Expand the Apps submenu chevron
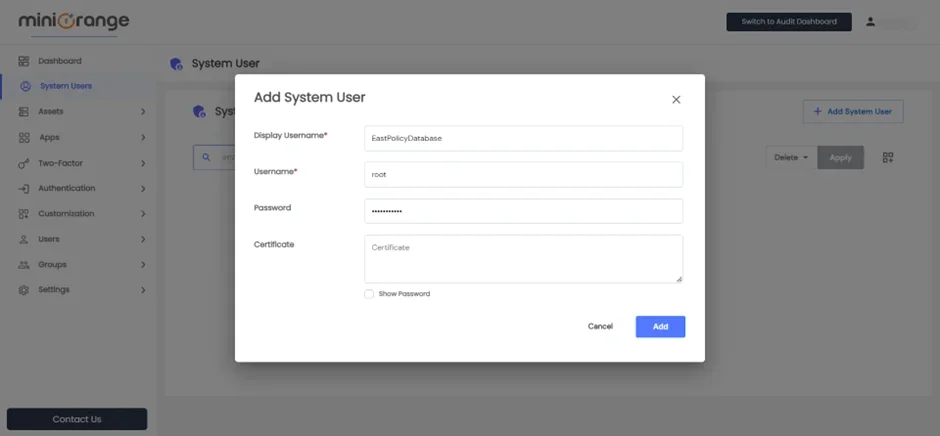Viewport: 940px width, 436px height. coord(143,138)
